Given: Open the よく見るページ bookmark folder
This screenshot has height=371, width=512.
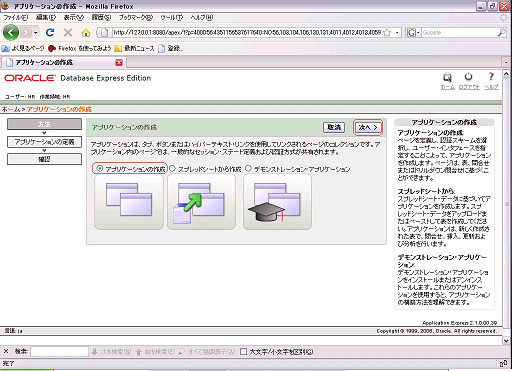Looking at the screenshot, I should [23, 48].
